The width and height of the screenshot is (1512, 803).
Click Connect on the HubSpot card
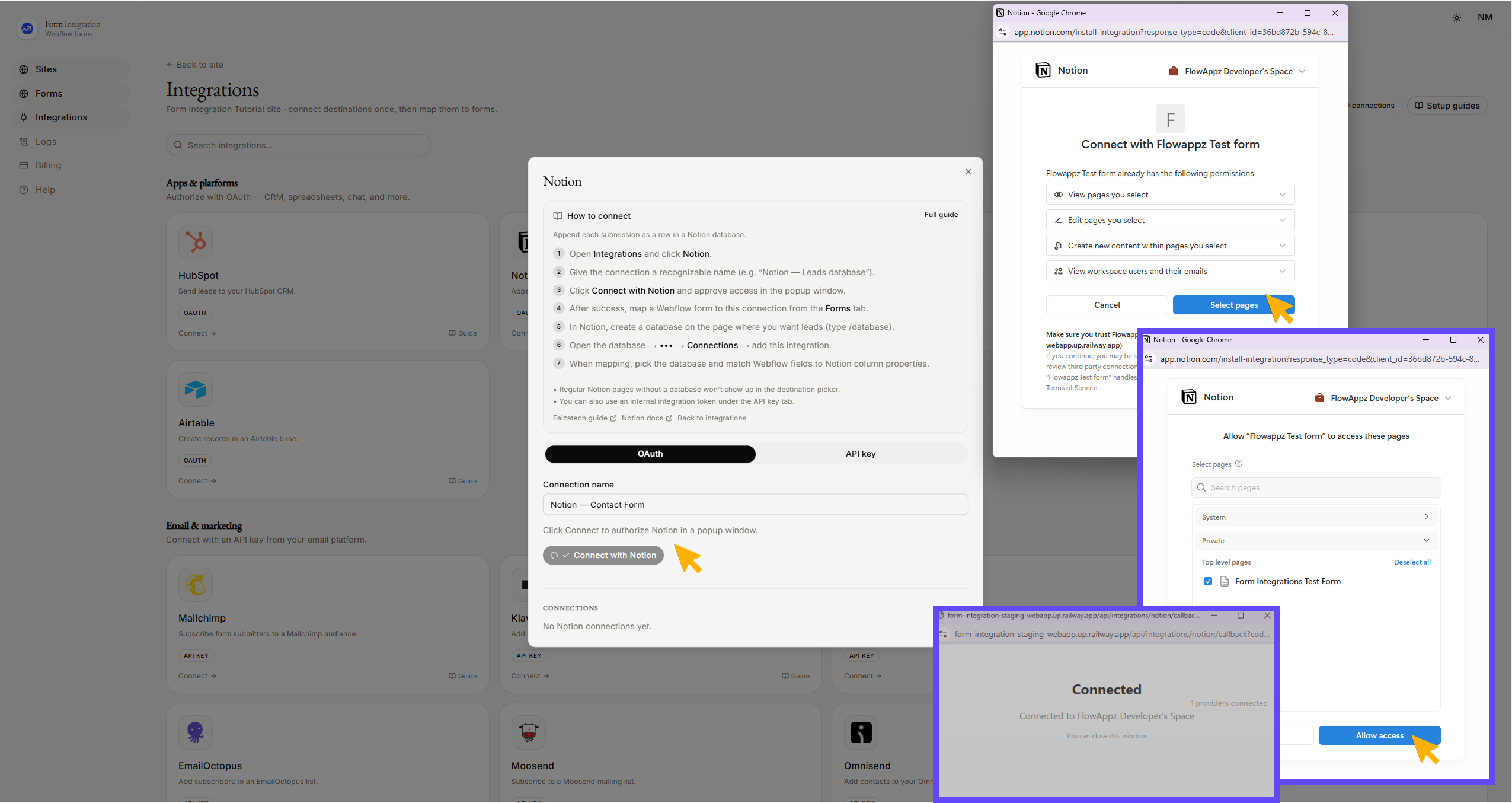tap(197, 333)
